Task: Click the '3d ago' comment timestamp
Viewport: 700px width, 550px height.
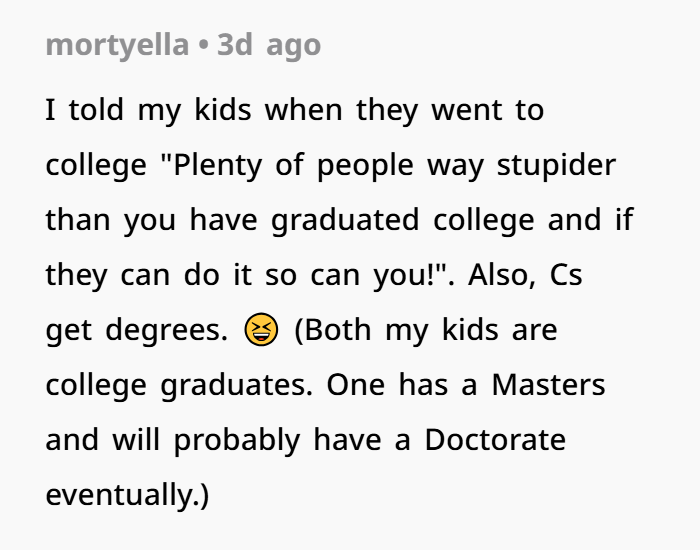Action: tap(269, 45)
